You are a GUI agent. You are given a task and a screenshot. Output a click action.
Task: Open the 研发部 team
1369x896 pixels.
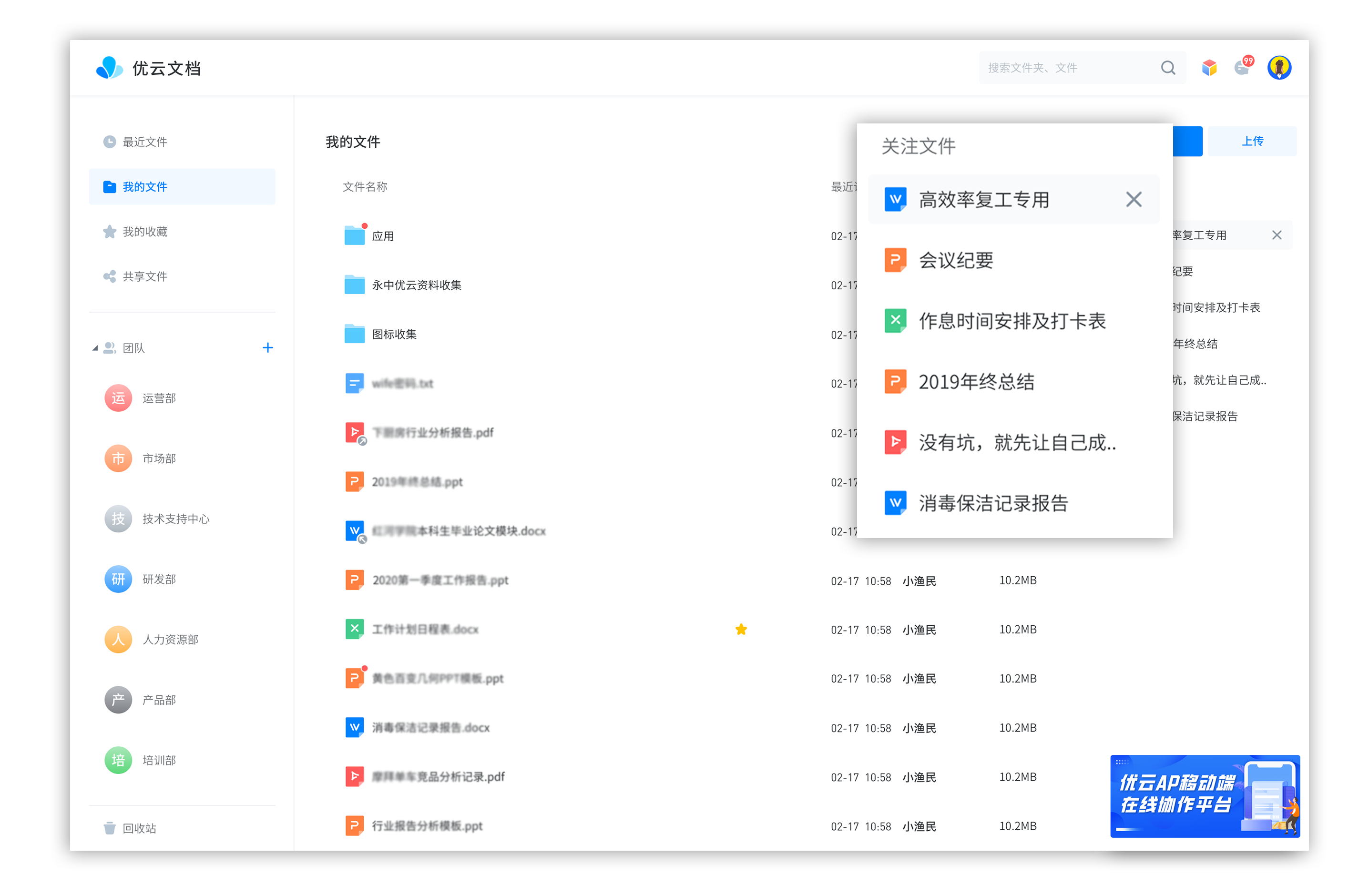[140, 579]
